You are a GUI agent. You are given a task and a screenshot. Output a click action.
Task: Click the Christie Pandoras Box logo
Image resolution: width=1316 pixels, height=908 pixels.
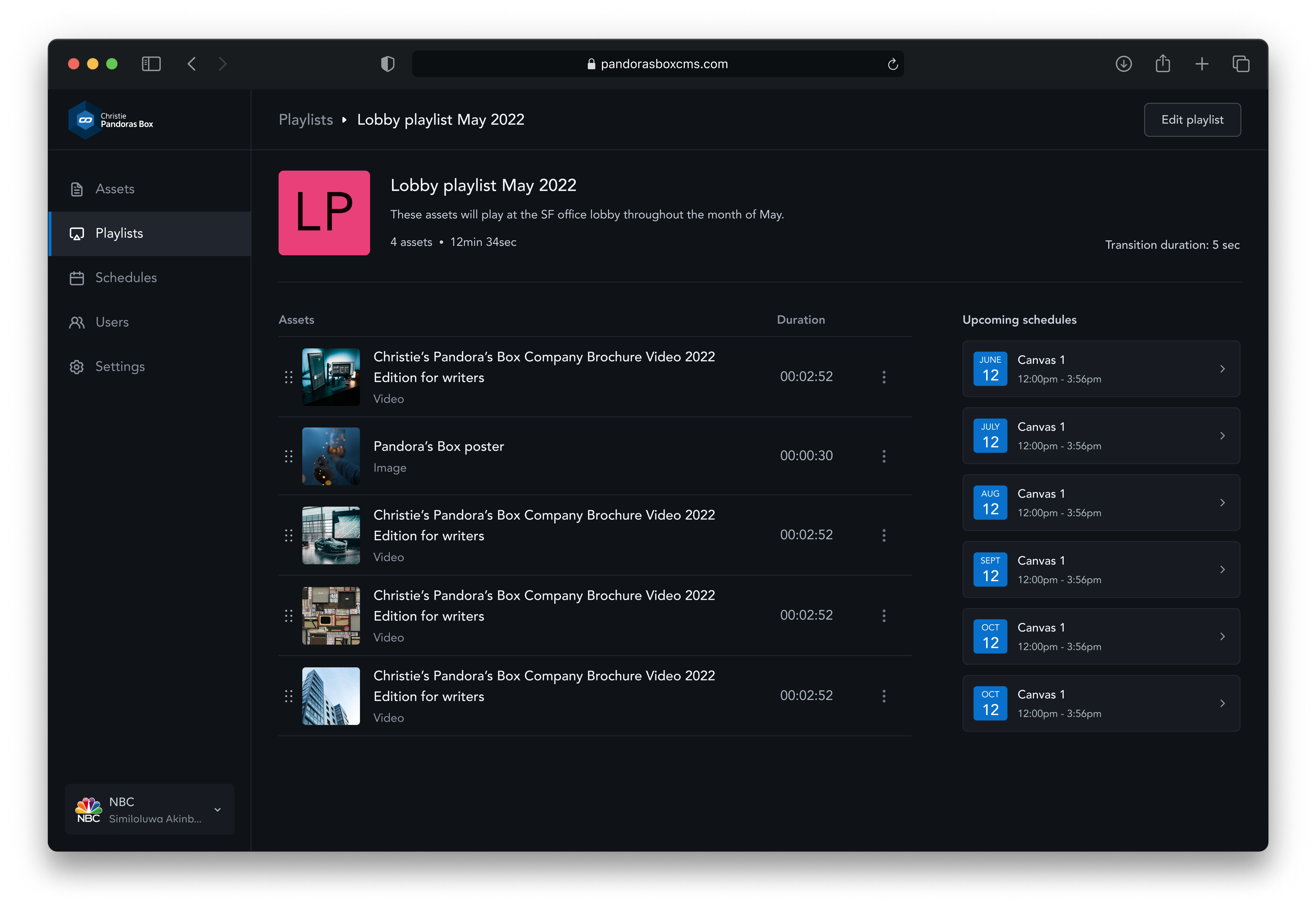(x=111, y=120)
